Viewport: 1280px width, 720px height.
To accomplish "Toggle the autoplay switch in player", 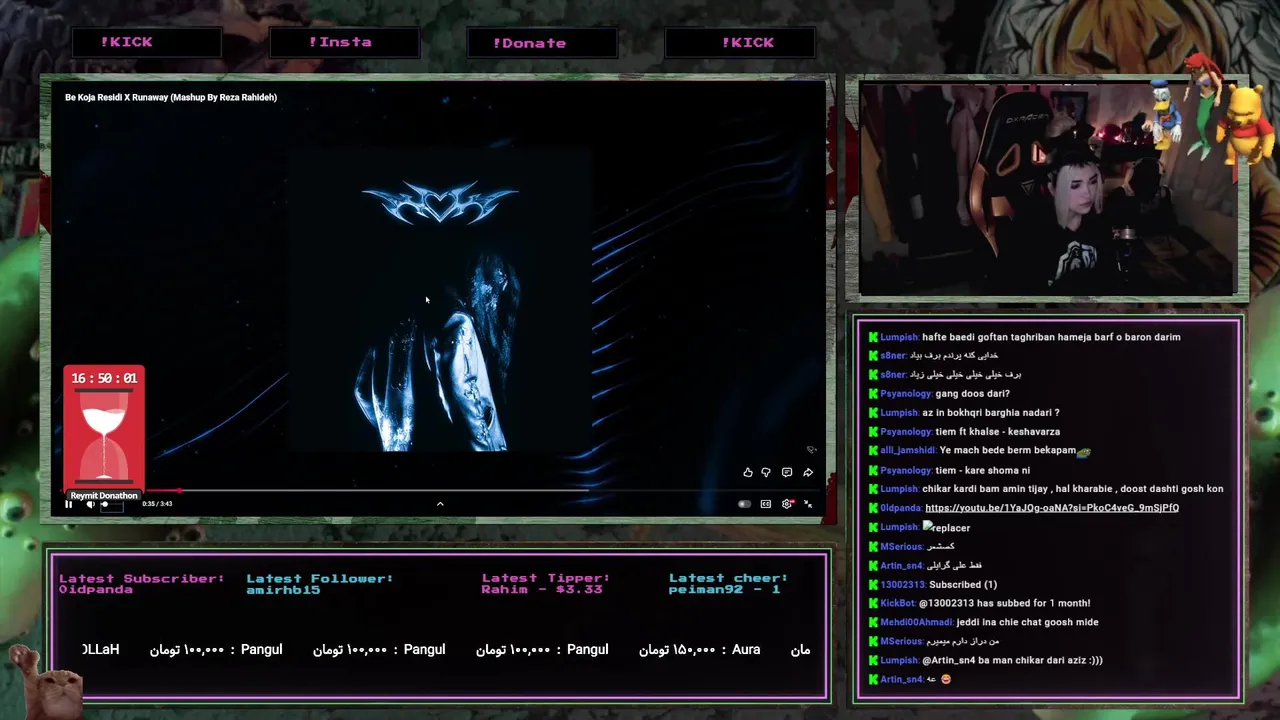I will pyautogui.click(x=744, y=504).
